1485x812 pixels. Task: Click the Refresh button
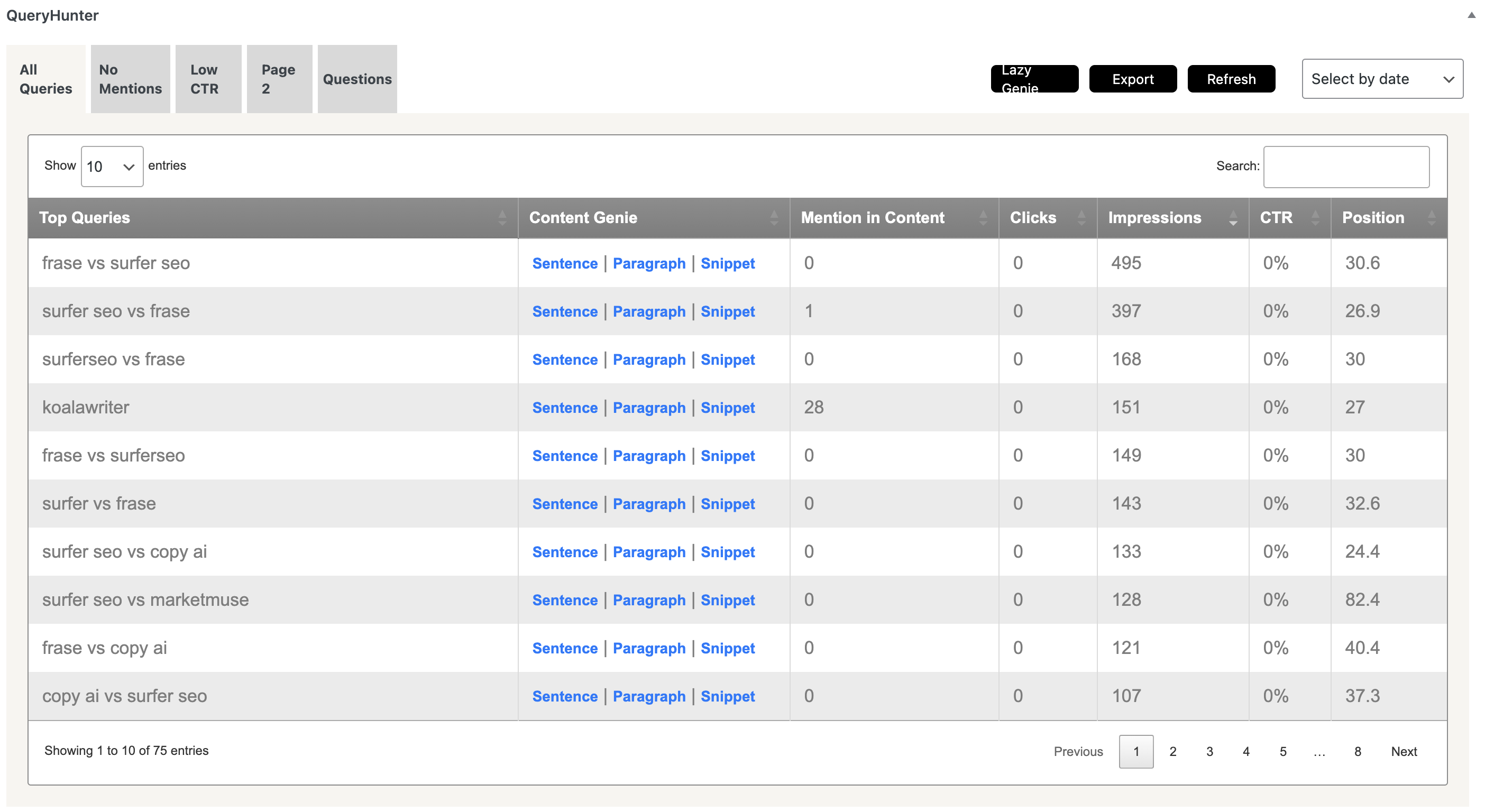(1231, 79)
